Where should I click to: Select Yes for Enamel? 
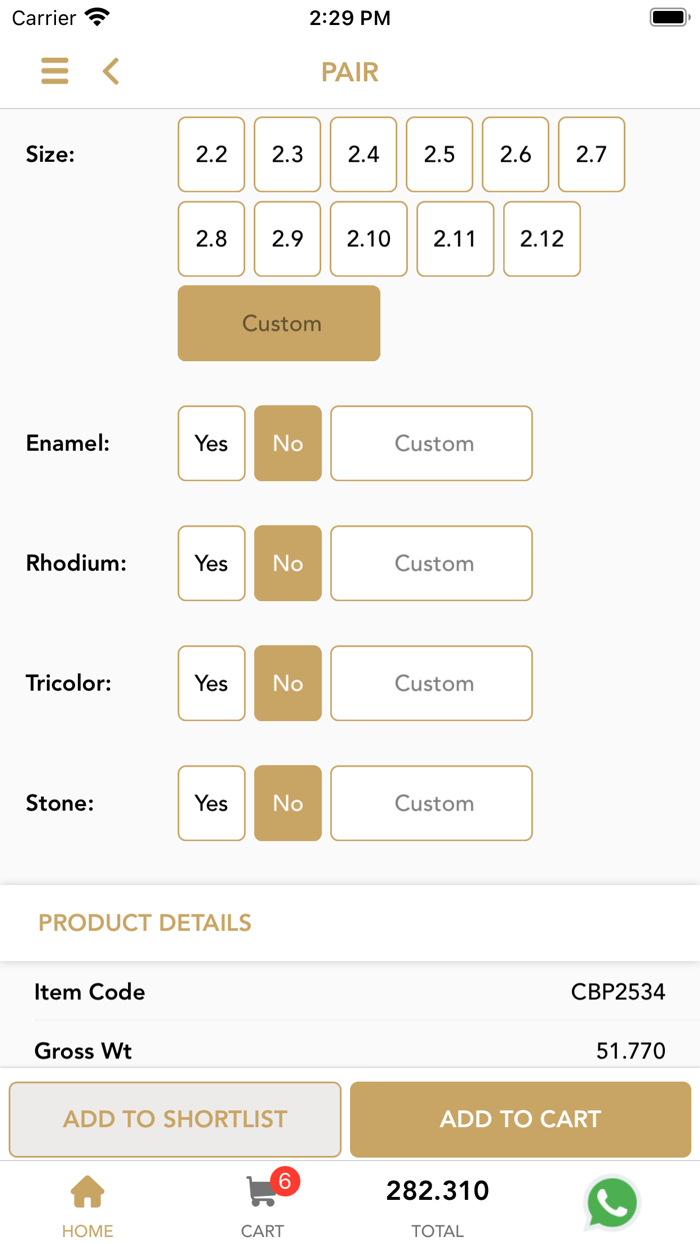coord(211,443)
